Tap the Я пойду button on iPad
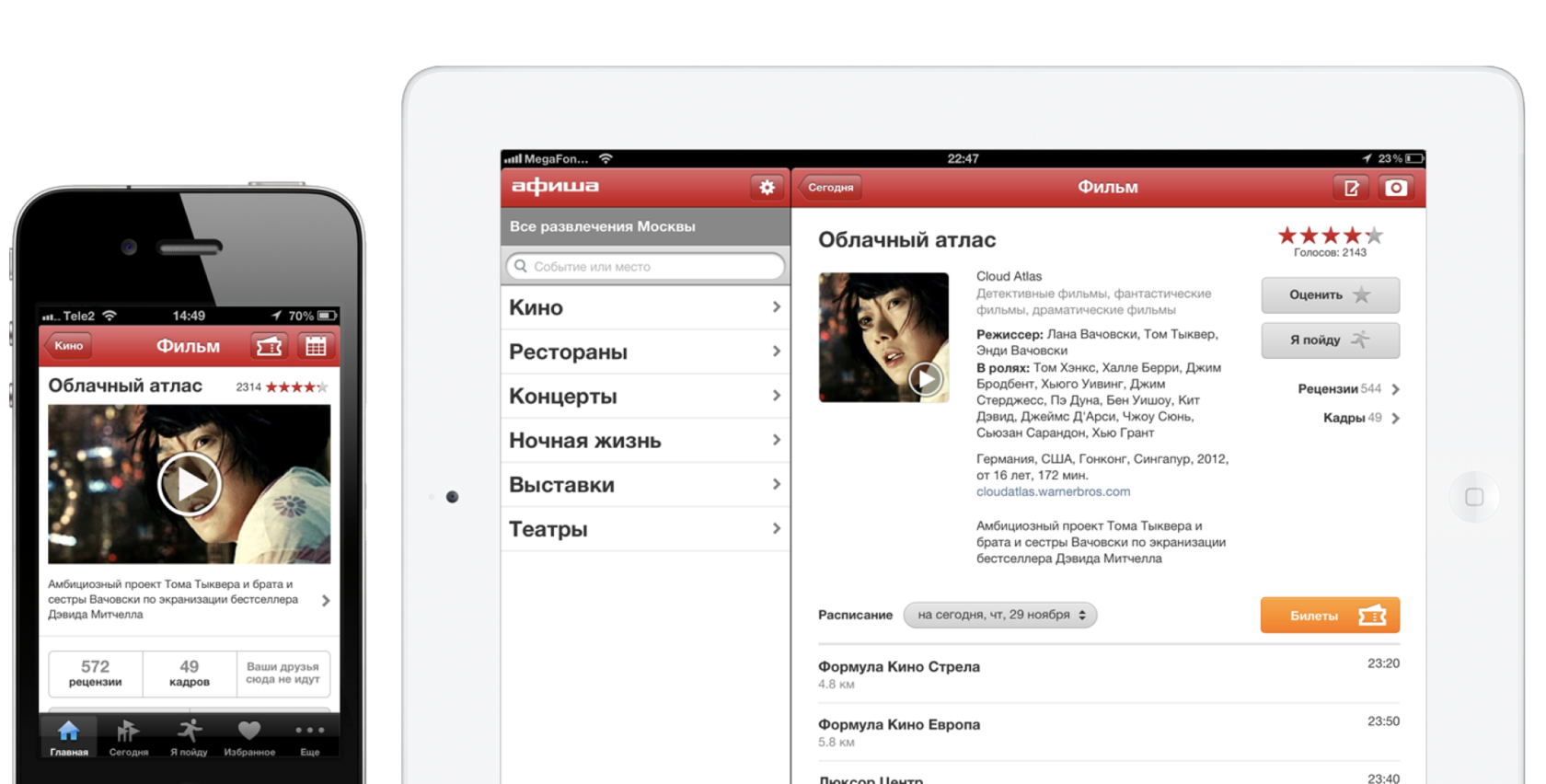 click(1330, 340)
